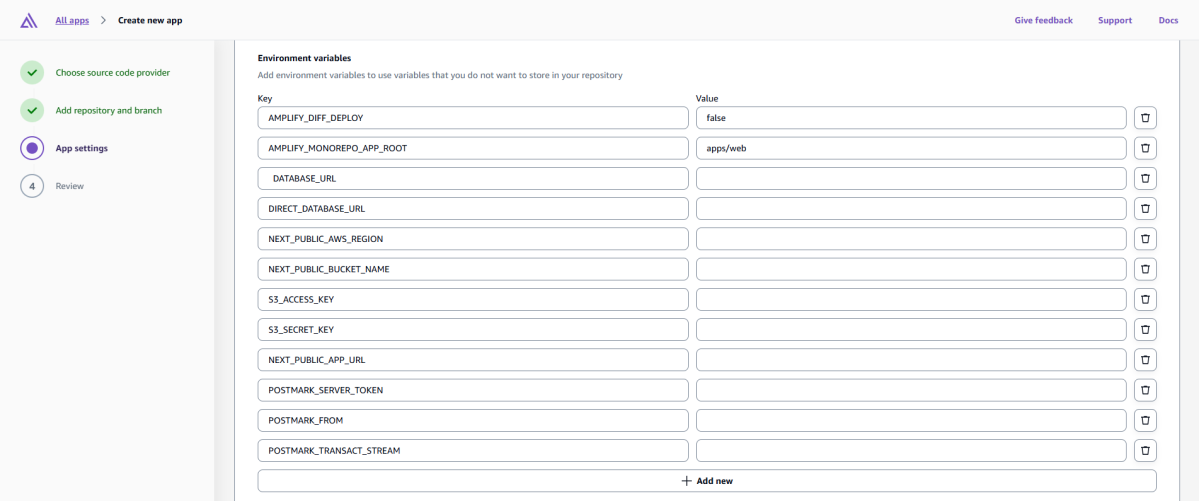
Task: Edit the NEXT_PUBLIC_BUCKET_NAME key field
Action: click(473, 269)
